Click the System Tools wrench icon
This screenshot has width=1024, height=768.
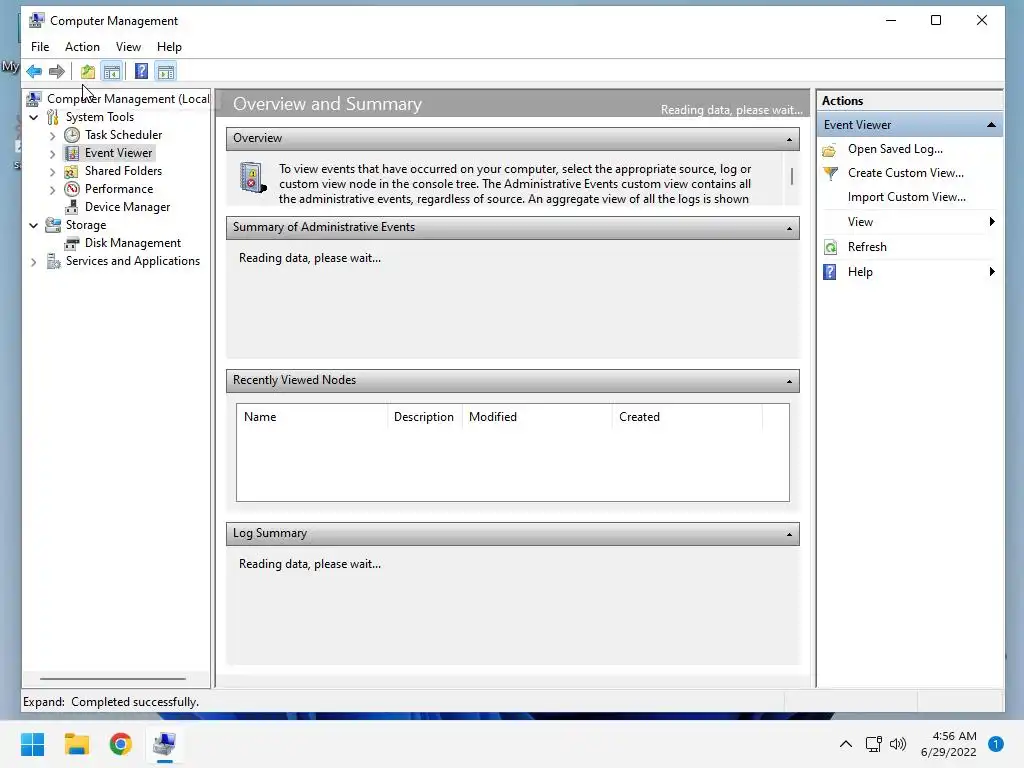point(53,117)
